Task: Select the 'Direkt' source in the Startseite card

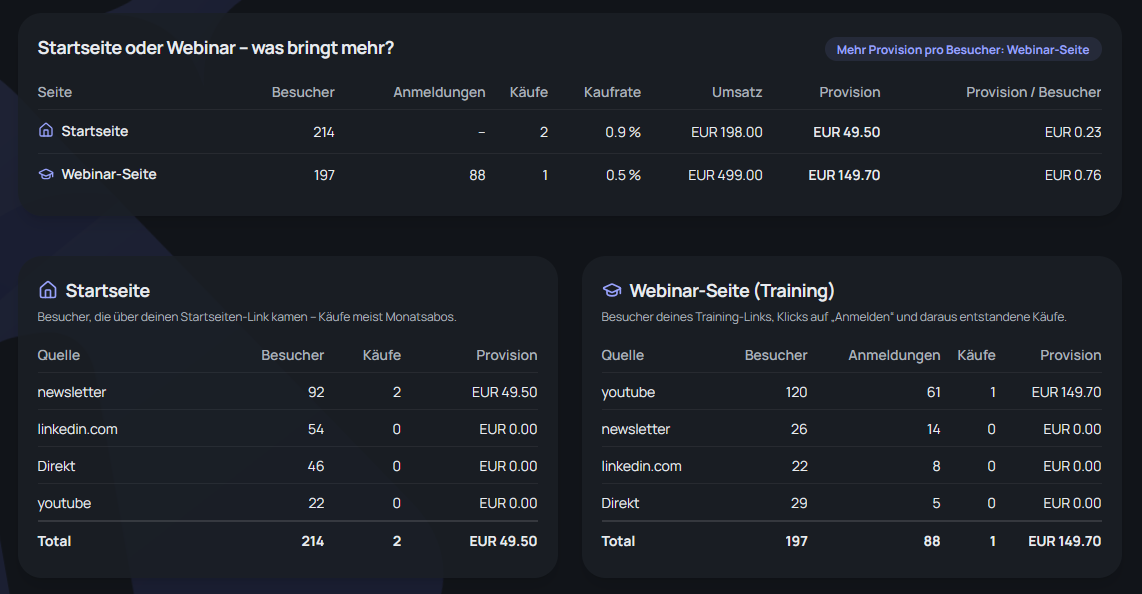Action: pos(56,467)
